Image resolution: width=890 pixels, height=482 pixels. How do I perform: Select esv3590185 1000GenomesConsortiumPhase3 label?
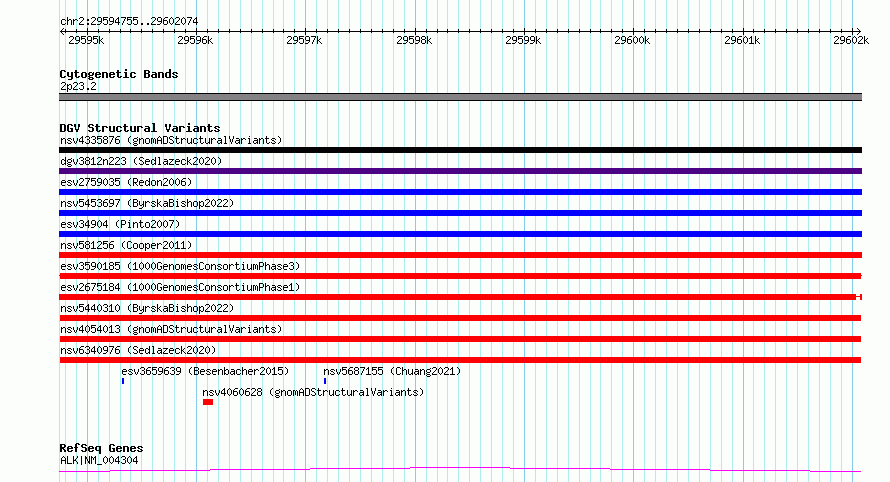(x=180, y=266)
